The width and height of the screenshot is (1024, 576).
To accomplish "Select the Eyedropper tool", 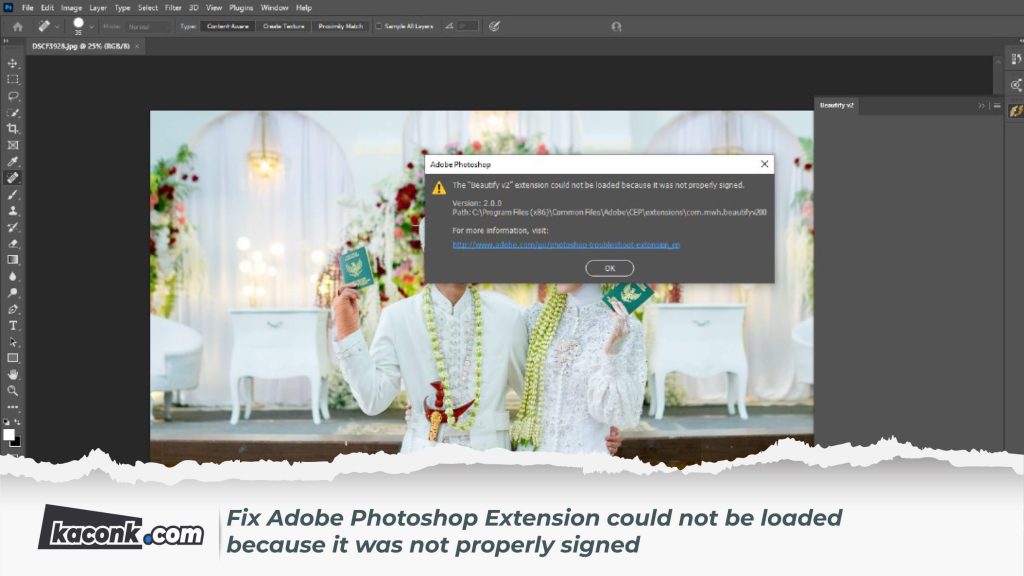I will click(12, 161).
